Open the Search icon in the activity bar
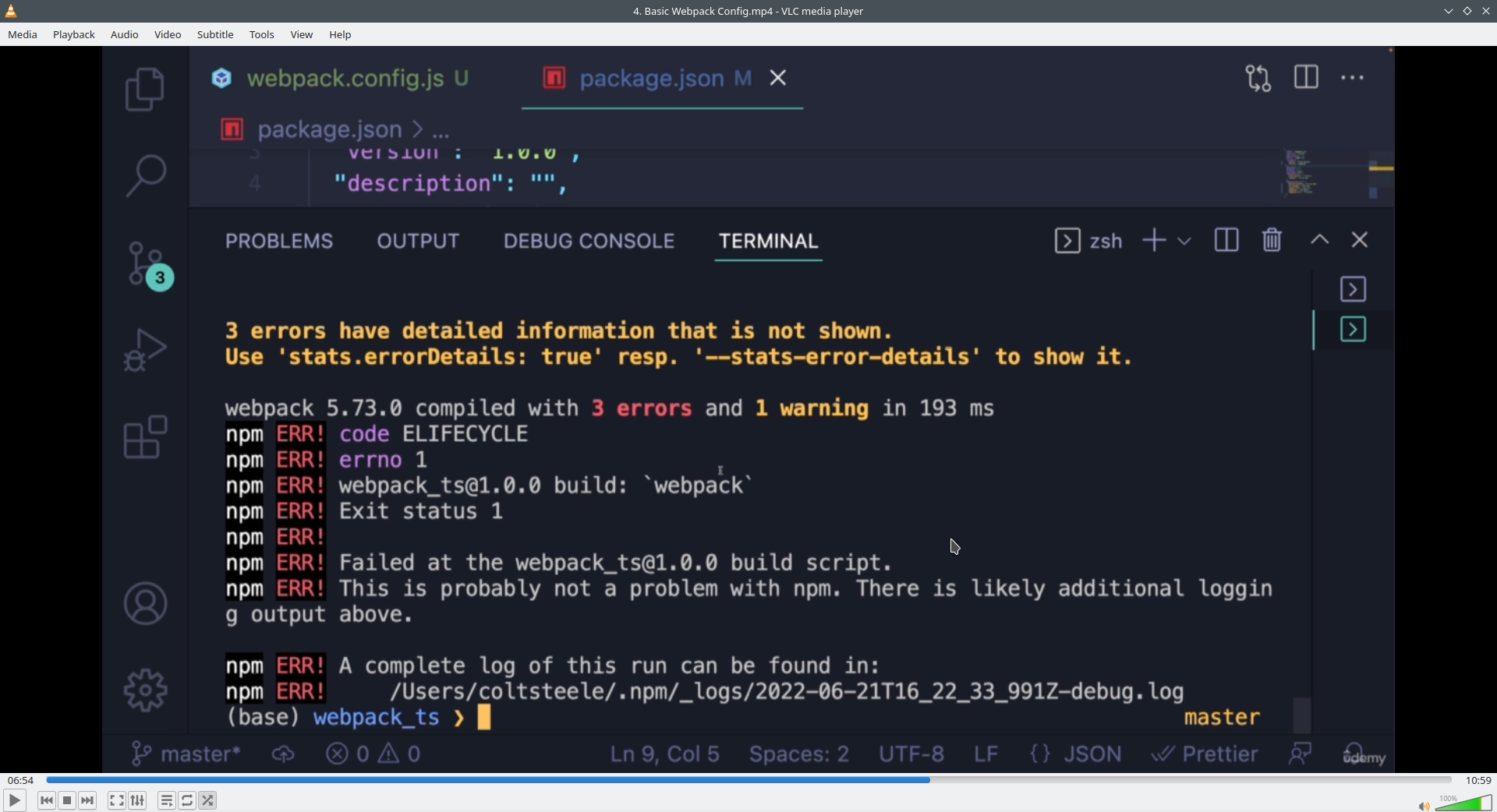Viewport: 1497px width, 812px height. pos(145,175)
